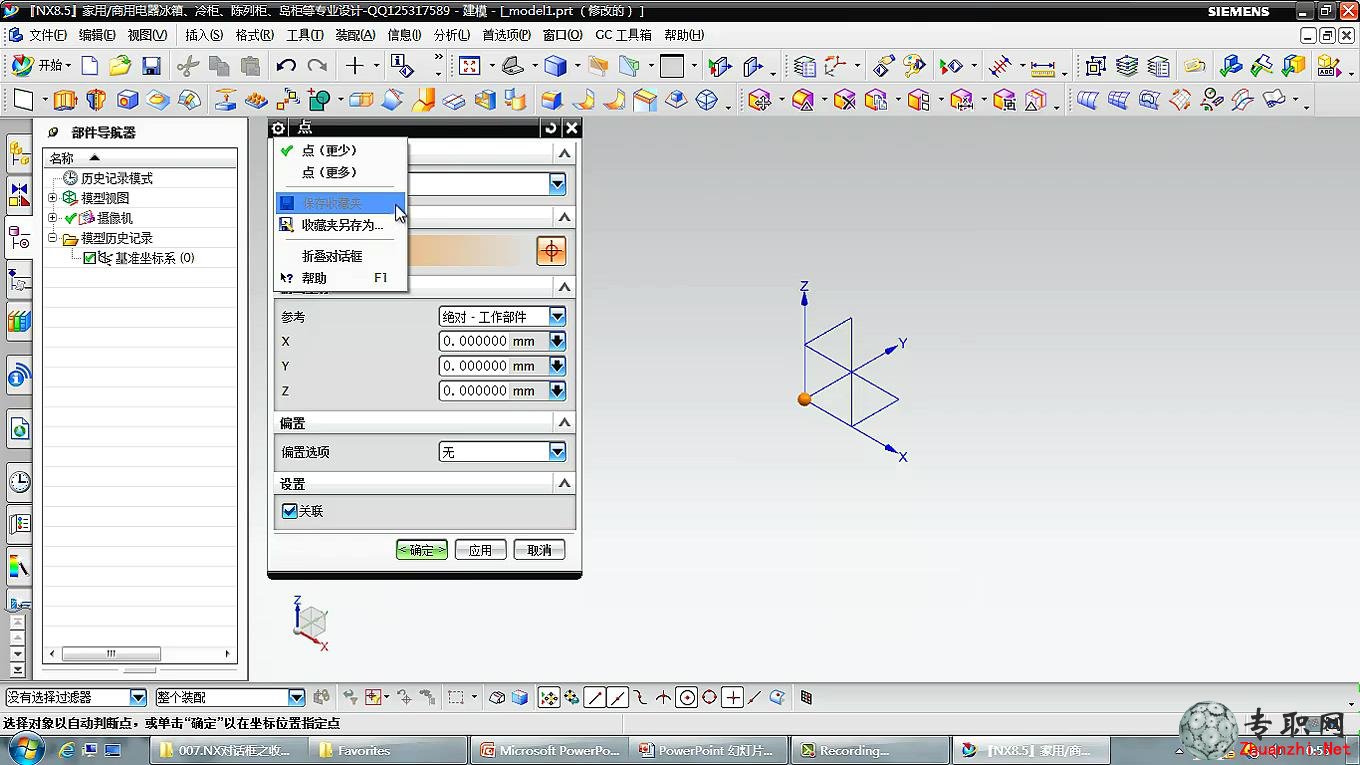
Task: Toggle the existing point plus snap icon
Action: click(x=733, y=698)
